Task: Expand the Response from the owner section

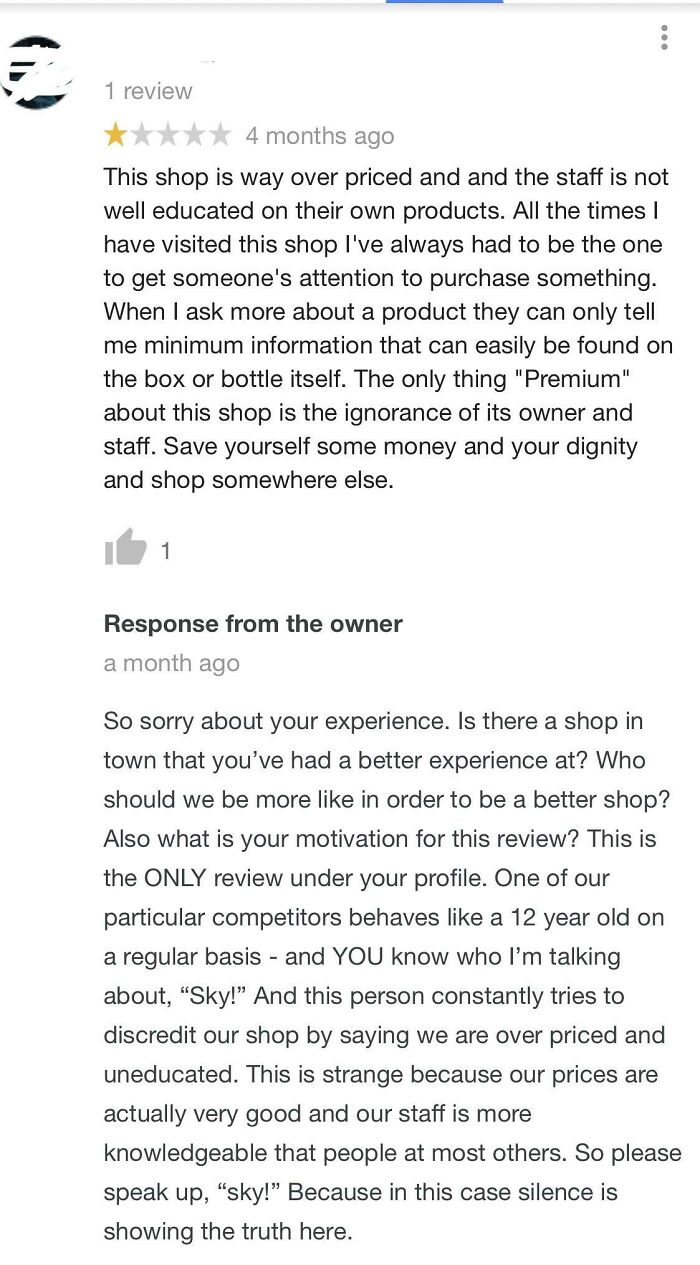Action: point(251,623)
